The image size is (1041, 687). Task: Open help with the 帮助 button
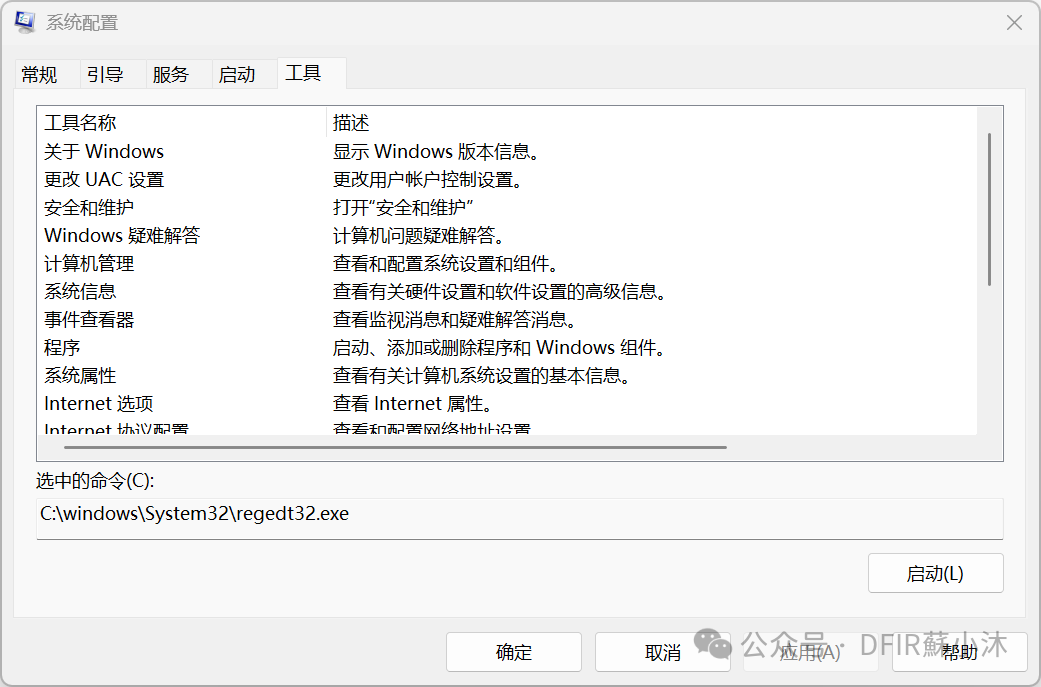(960, 652)
